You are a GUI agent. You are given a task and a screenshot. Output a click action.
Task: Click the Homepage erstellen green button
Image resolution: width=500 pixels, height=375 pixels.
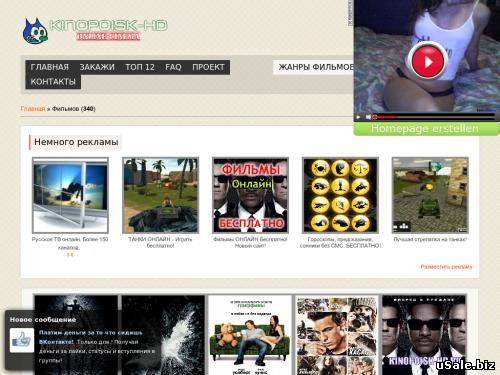coord(426,129)
